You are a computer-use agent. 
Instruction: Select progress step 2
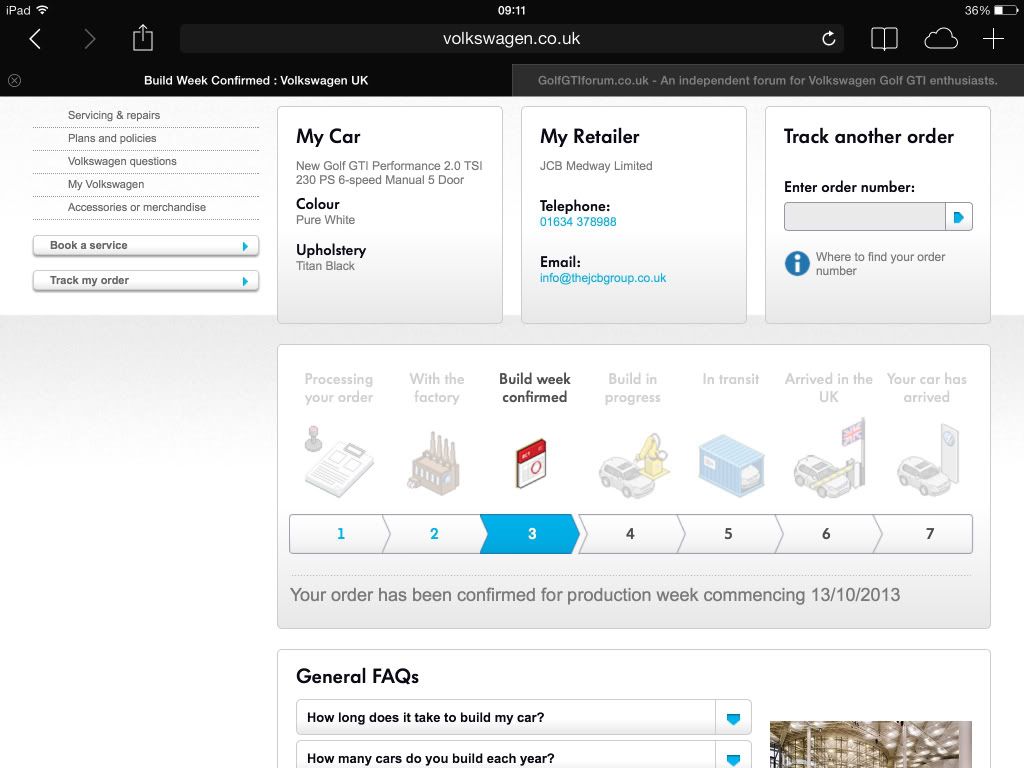coord(434,534)
